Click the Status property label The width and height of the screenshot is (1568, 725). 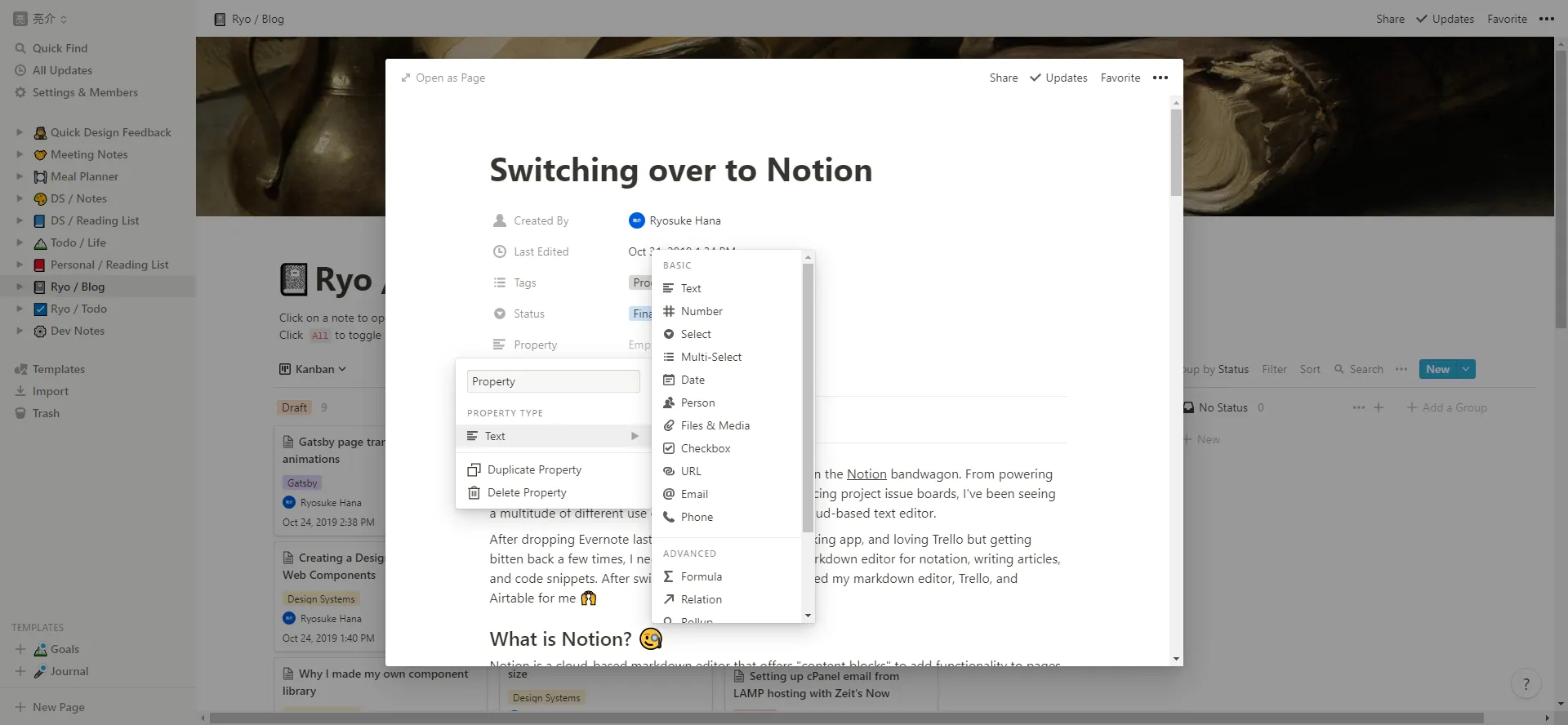pos(529,314)
